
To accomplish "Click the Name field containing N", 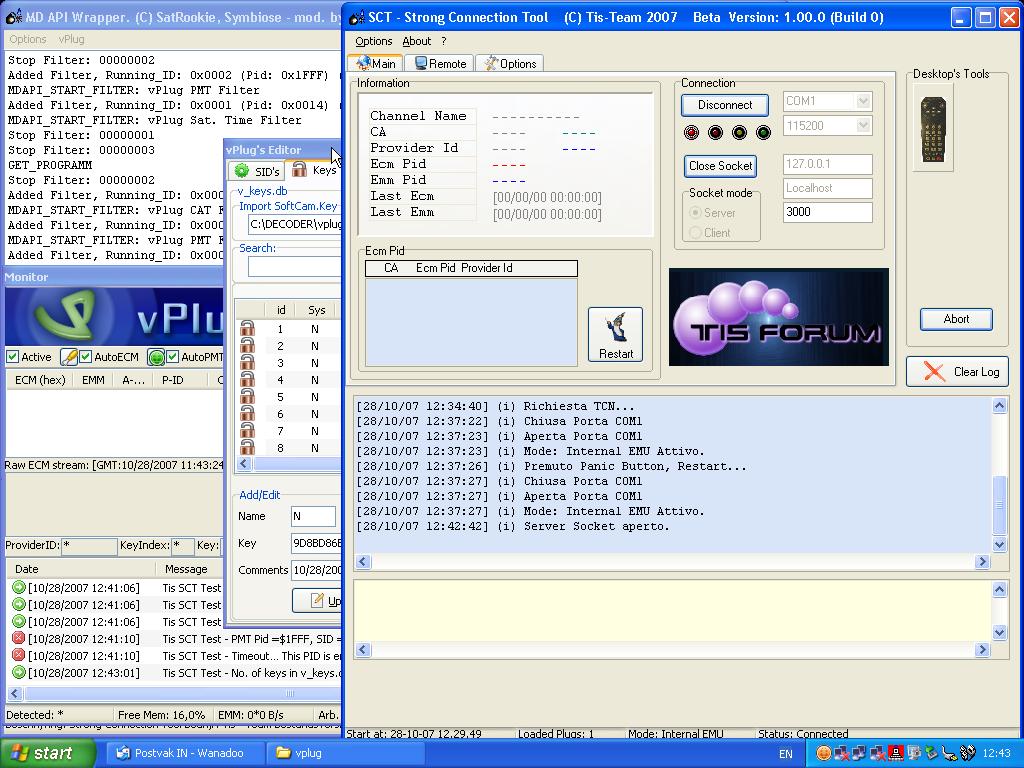I will [313, 516].
